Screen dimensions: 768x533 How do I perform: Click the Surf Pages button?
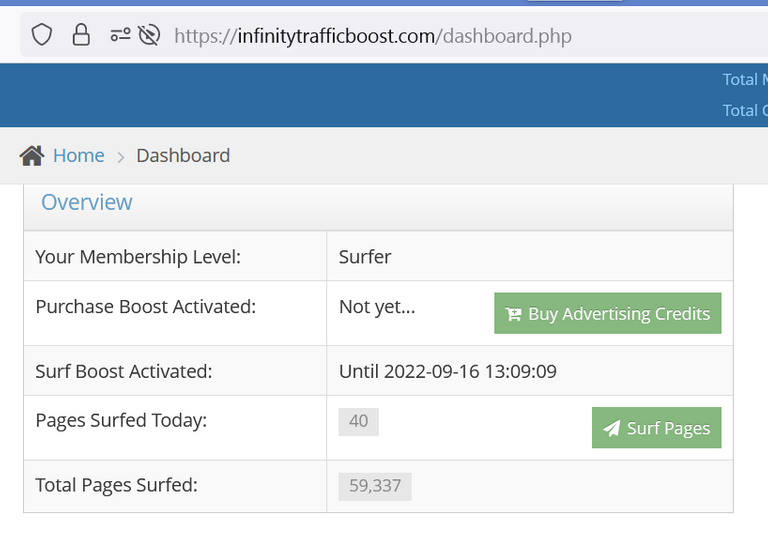click(656, 428)
